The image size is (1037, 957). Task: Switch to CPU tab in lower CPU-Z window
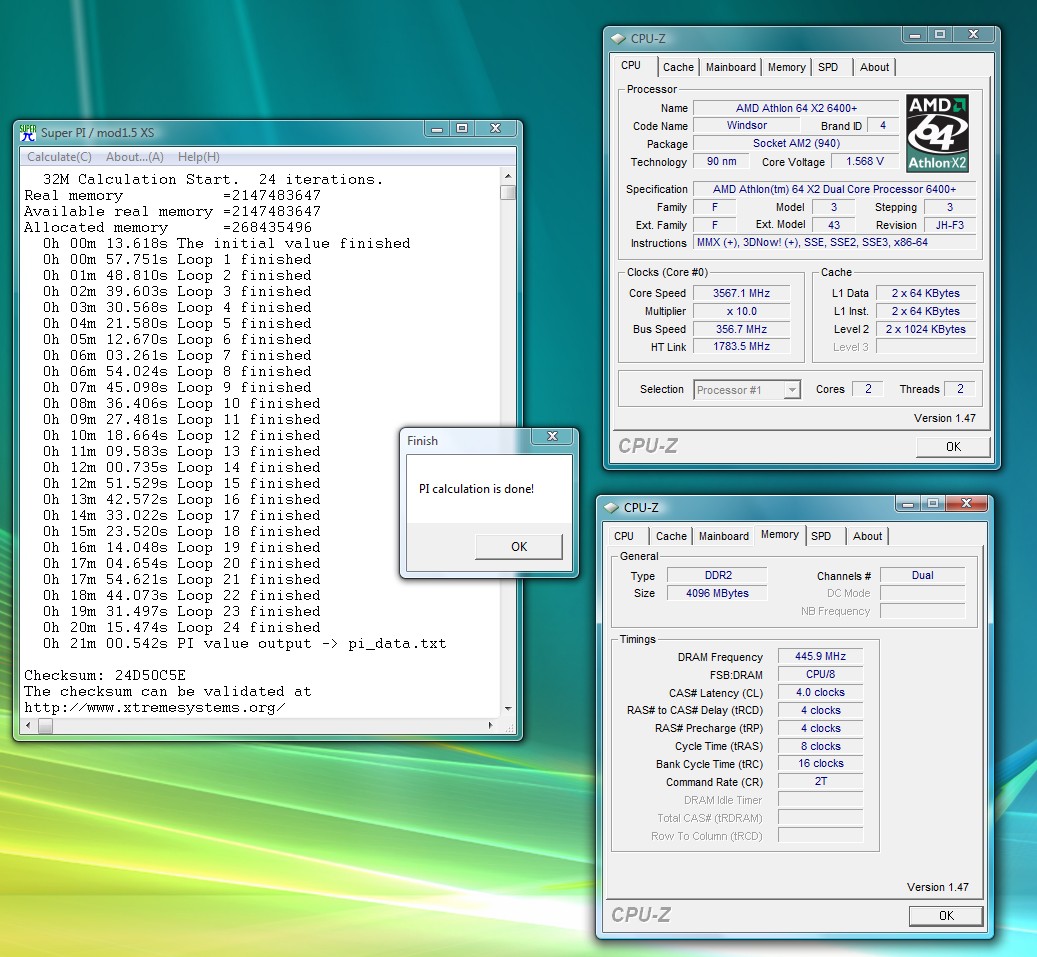point(624,536)
